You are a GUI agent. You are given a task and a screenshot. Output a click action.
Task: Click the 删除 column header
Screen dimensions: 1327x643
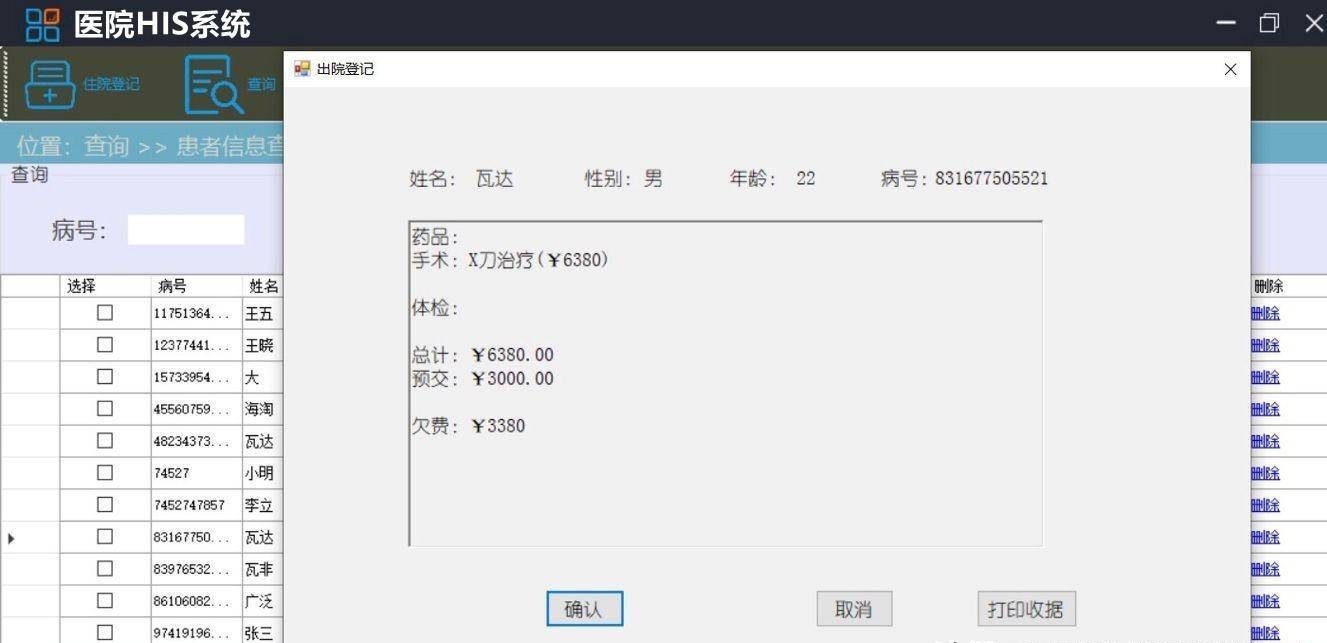coord(1288,286)
